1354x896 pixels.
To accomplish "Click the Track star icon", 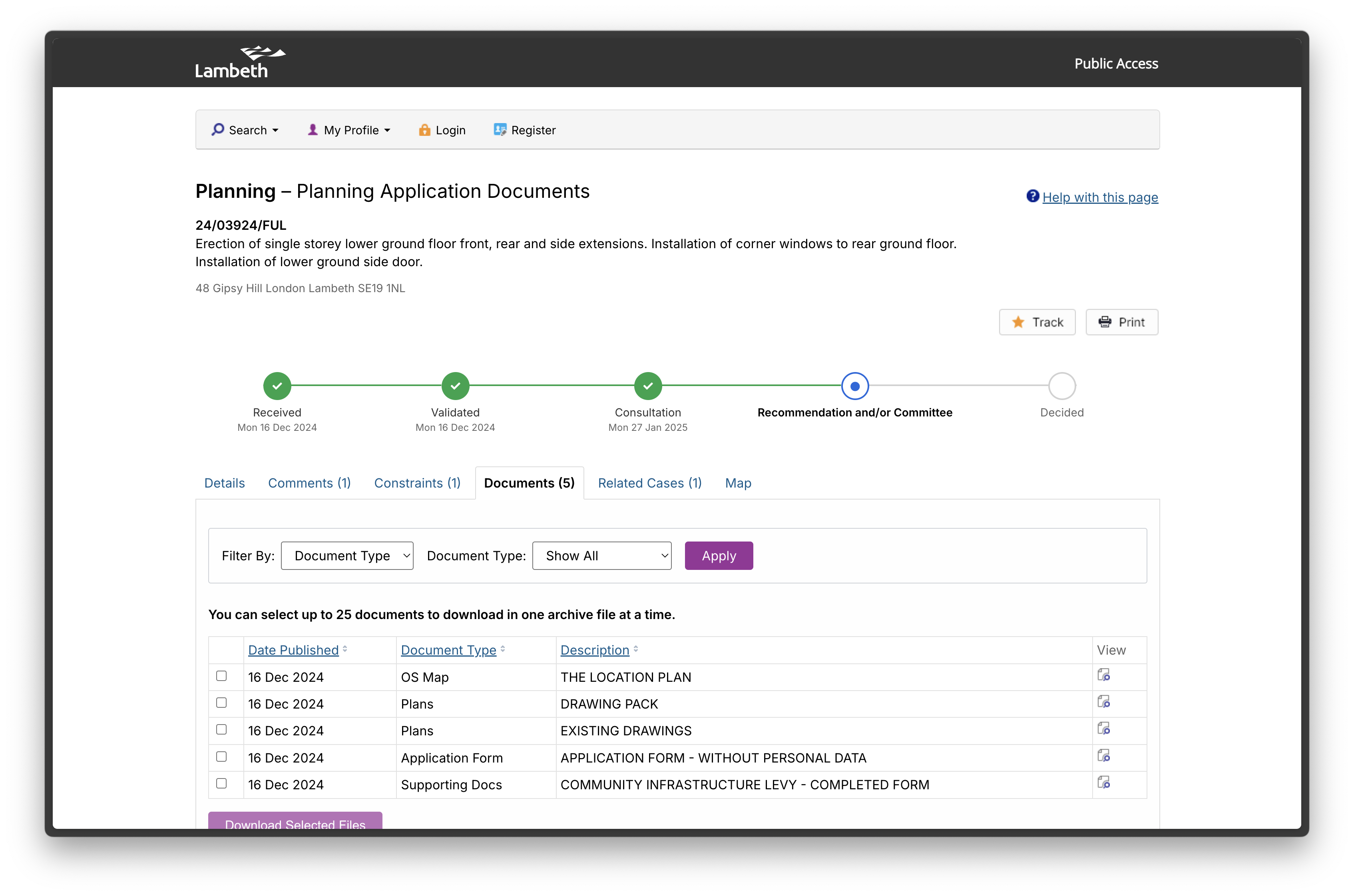I will click(x=1018, y=322).
